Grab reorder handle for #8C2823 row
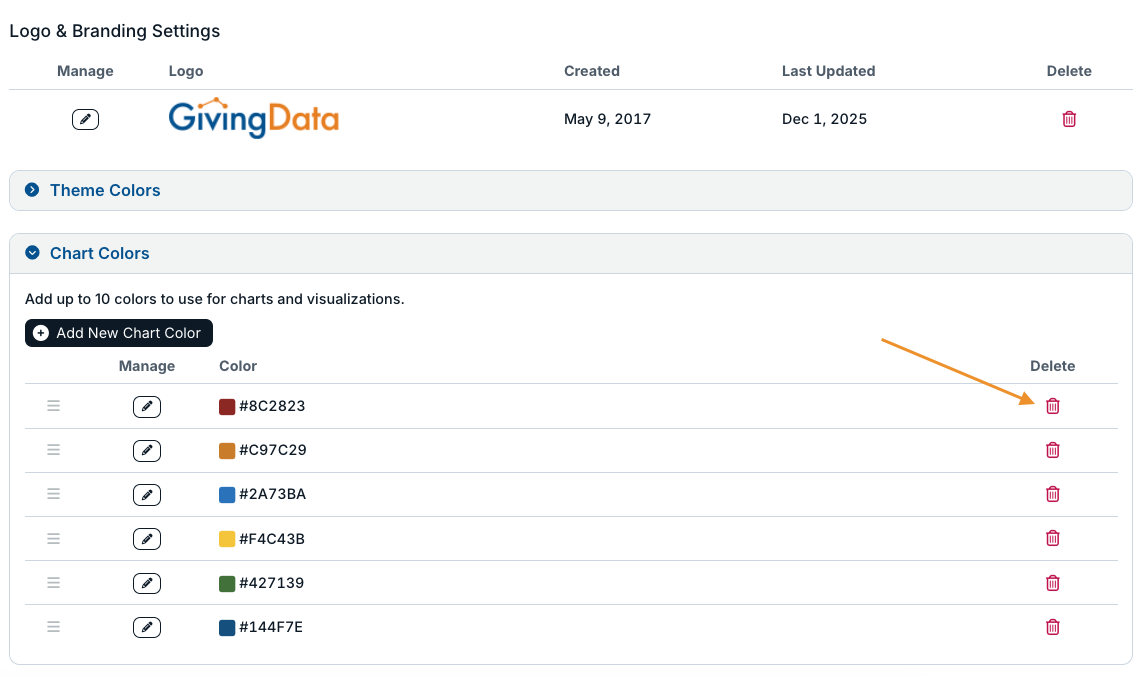The width and height of the screenshot is (1142, 676). click(53, 406)
